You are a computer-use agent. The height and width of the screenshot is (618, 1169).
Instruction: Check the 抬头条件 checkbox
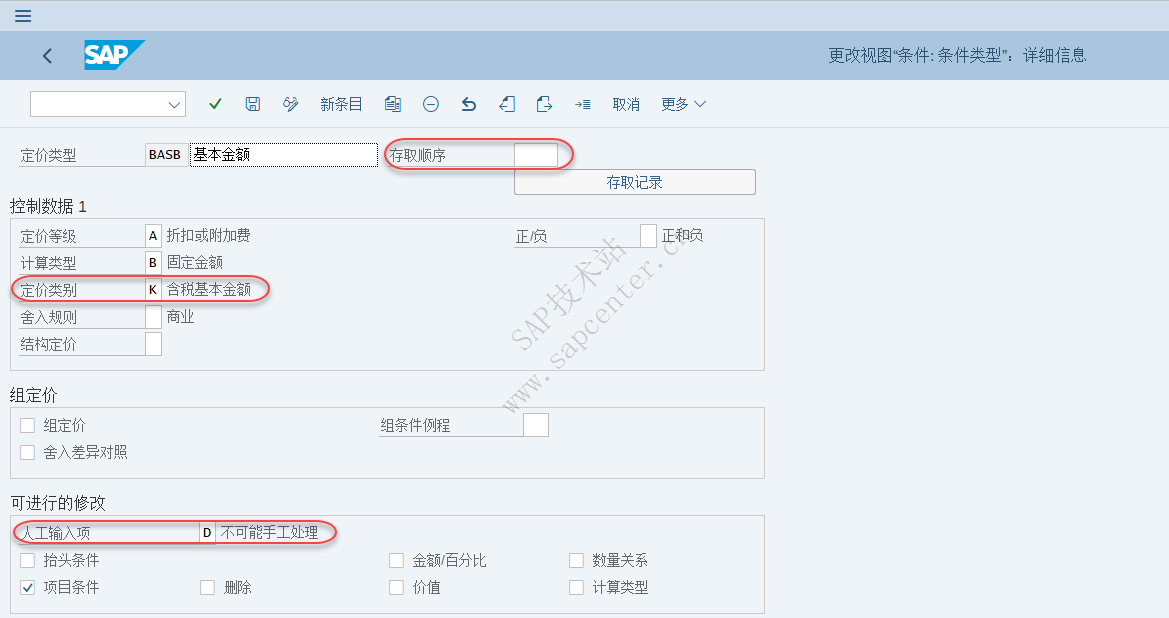pyautogui.click(x=27, y=560)
